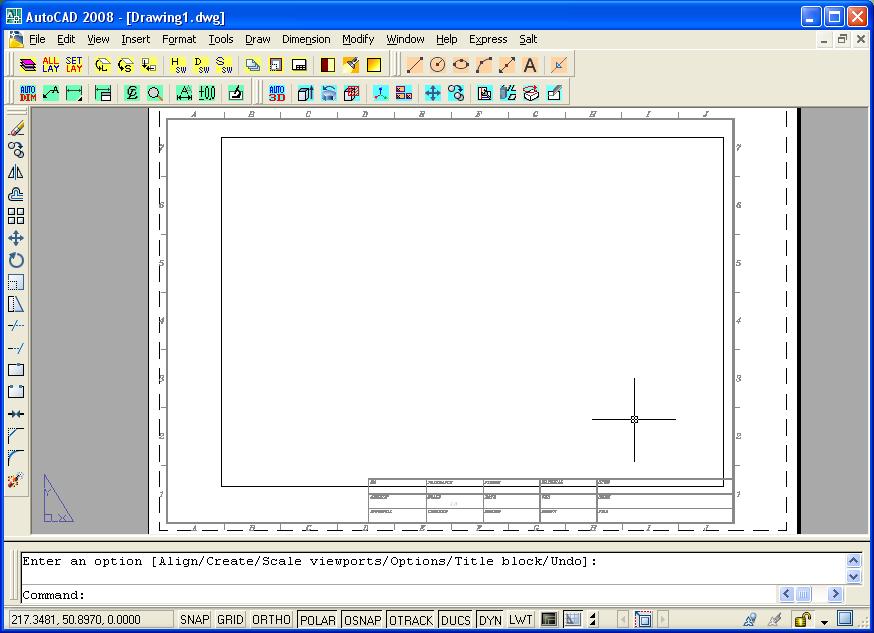The width and height of the screenshot is (874, 633).
Task: Turn on GRID display
Action: (x=229, y=619)
